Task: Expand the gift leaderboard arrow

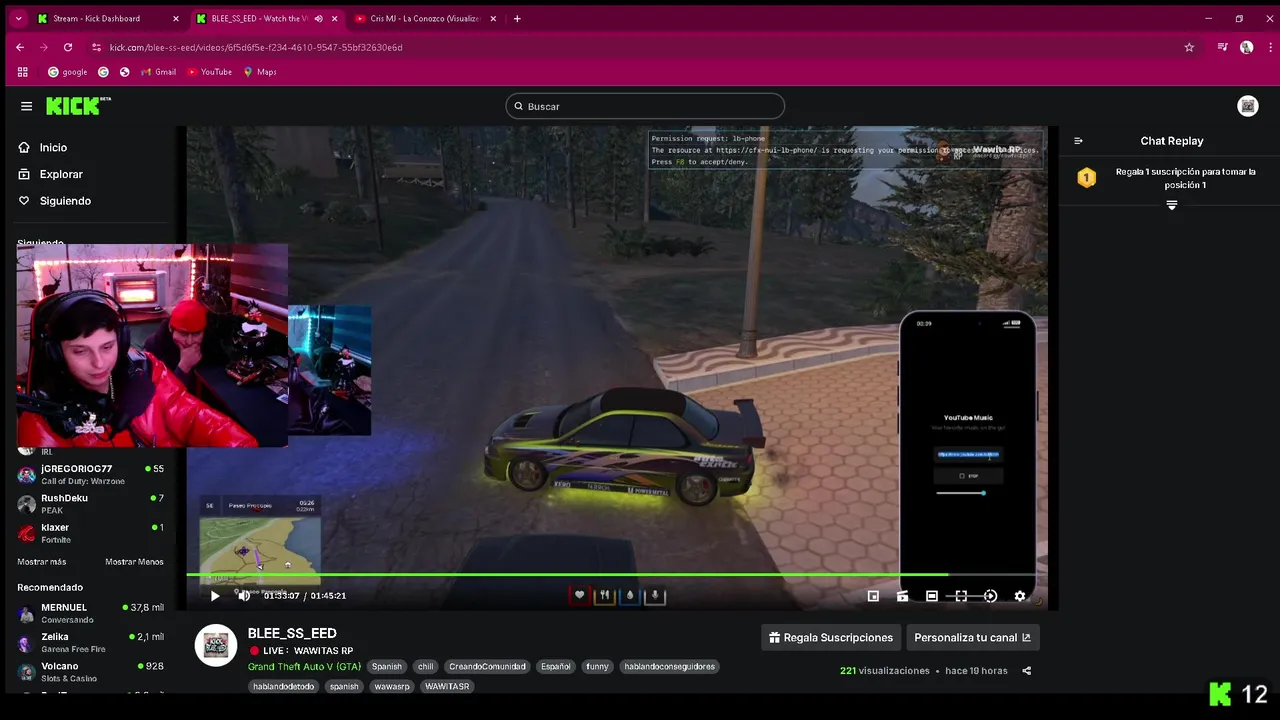Action: click(1172, 205)
